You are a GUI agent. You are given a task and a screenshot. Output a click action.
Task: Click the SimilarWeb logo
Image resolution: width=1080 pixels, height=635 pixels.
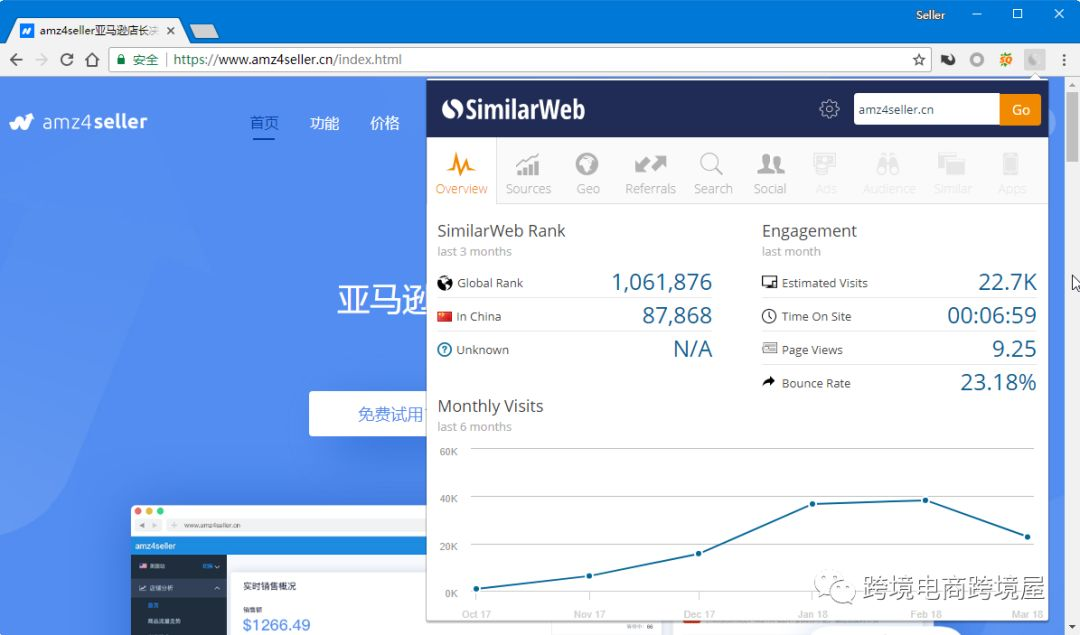[x=512, y=109]
